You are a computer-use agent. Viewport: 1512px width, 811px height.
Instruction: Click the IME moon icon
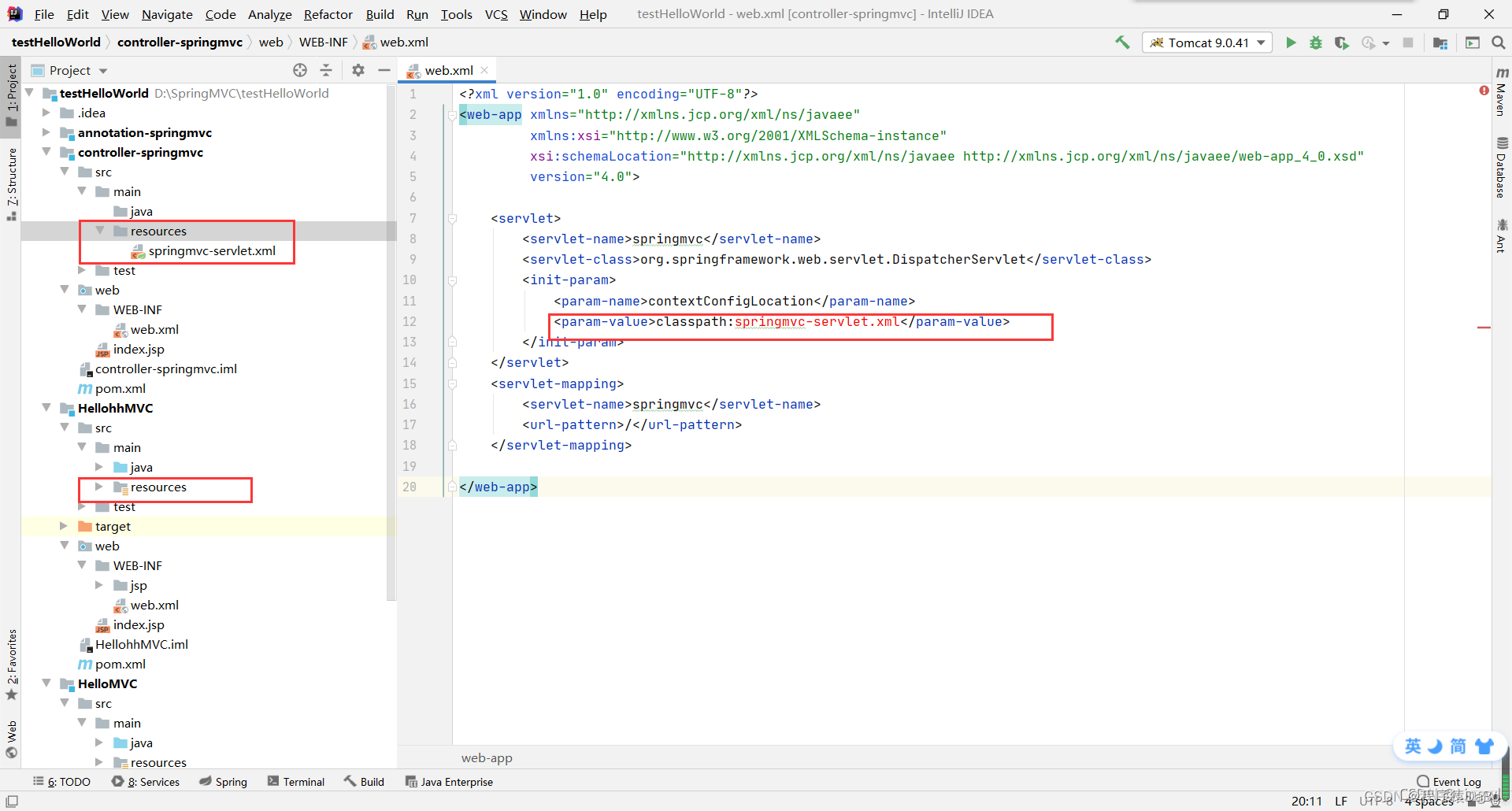tap(1436, 746)
